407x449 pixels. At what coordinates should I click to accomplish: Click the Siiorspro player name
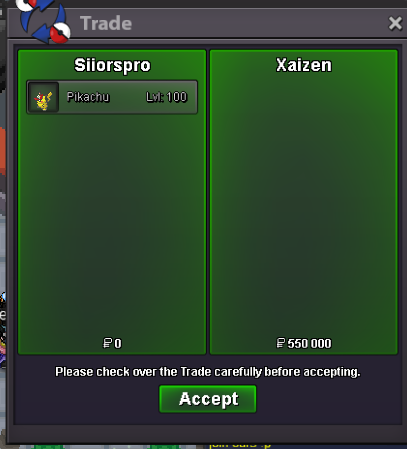[112, 65]
